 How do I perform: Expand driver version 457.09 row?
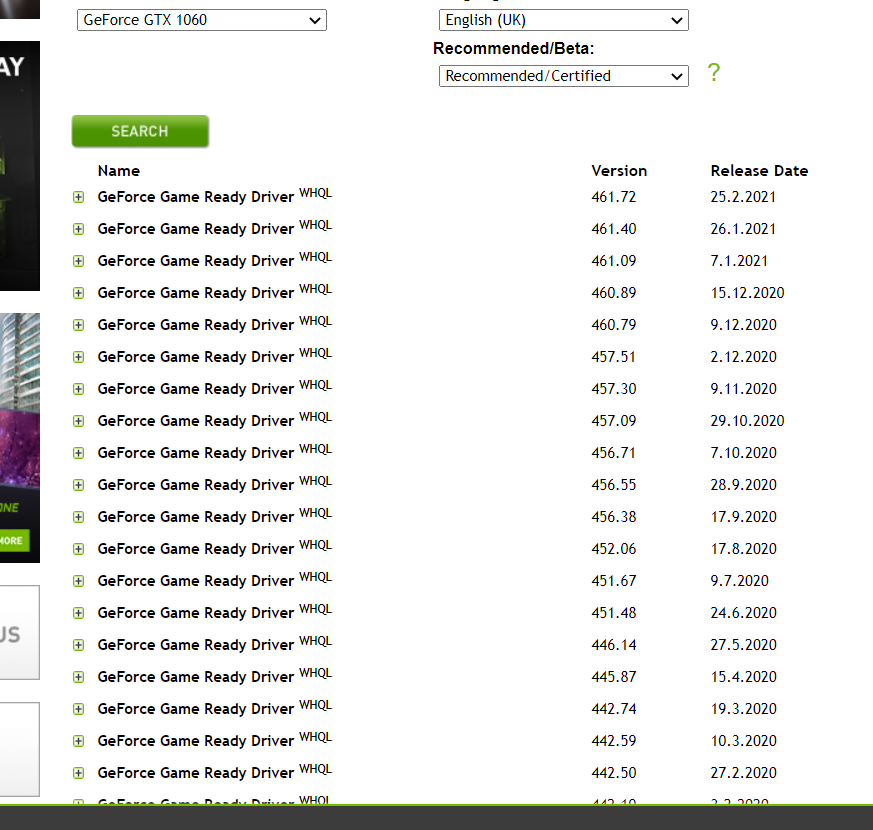[79, 421]
